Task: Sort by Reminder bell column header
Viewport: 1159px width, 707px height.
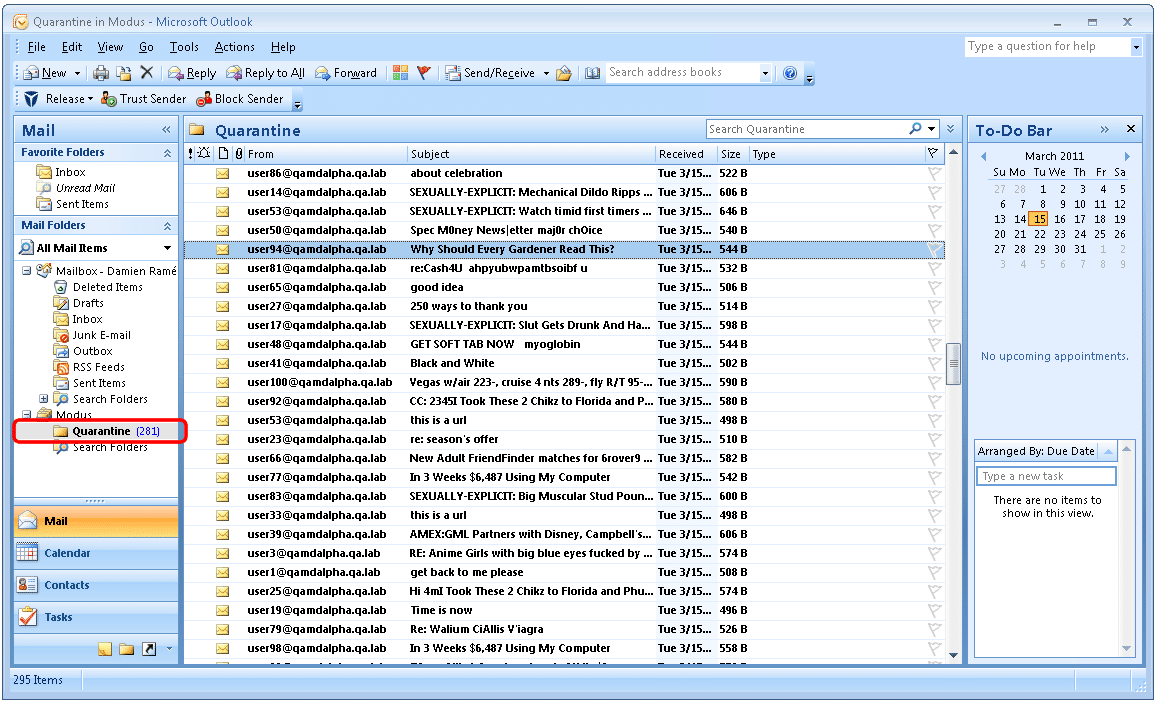Action: (204, 154)
